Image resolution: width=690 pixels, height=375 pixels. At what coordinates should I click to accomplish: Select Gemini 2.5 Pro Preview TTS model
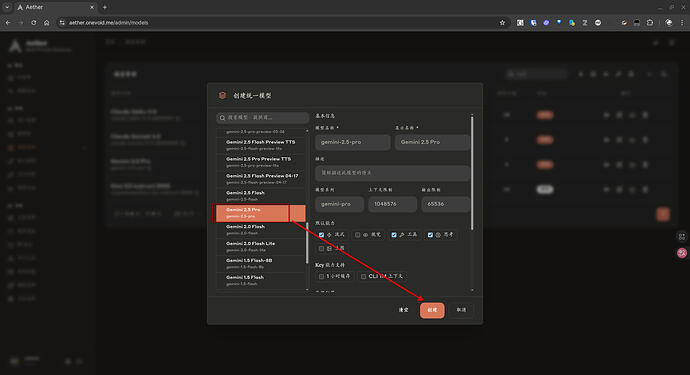[261, 162]
